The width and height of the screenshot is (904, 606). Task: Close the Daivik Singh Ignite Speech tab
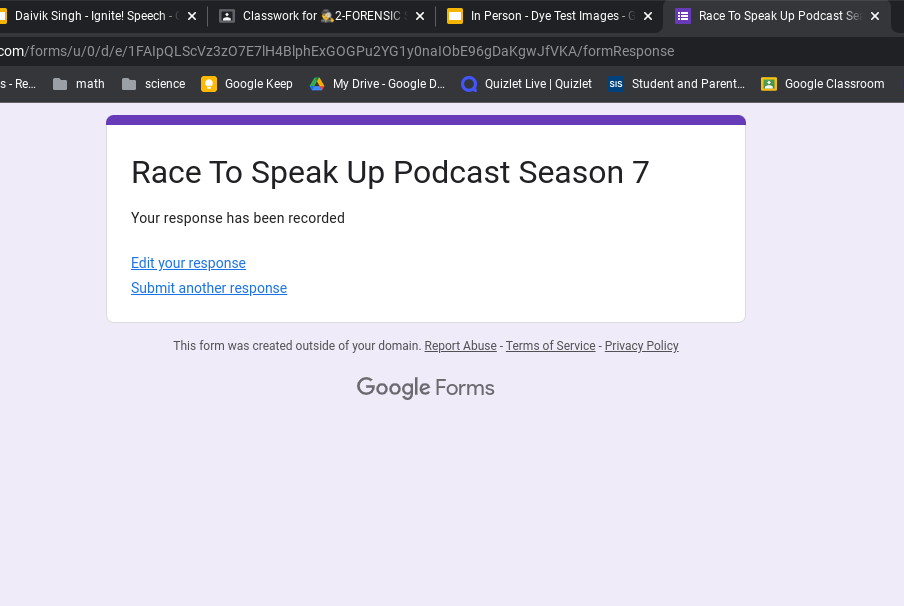click(x=192, y=16)
